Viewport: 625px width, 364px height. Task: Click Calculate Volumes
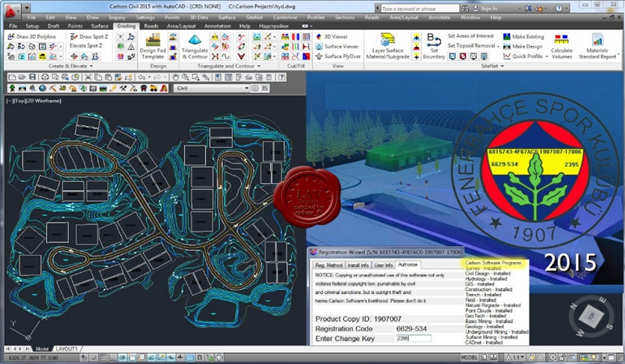[x=562, y=47]
